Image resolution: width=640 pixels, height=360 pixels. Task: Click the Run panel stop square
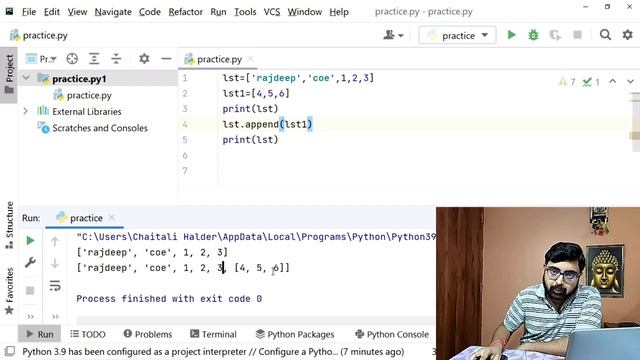click(30, 291)
